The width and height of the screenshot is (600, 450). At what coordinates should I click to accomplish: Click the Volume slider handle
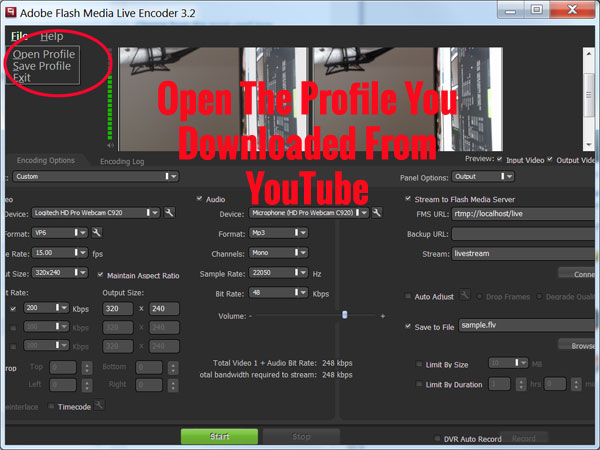click(344, 315)
